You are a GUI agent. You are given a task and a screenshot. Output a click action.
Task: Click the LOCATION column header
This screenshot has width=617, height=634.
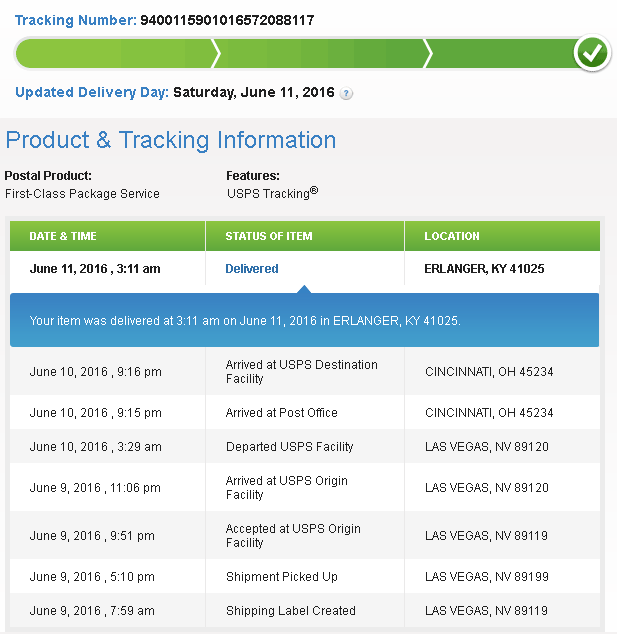(452, 237)
